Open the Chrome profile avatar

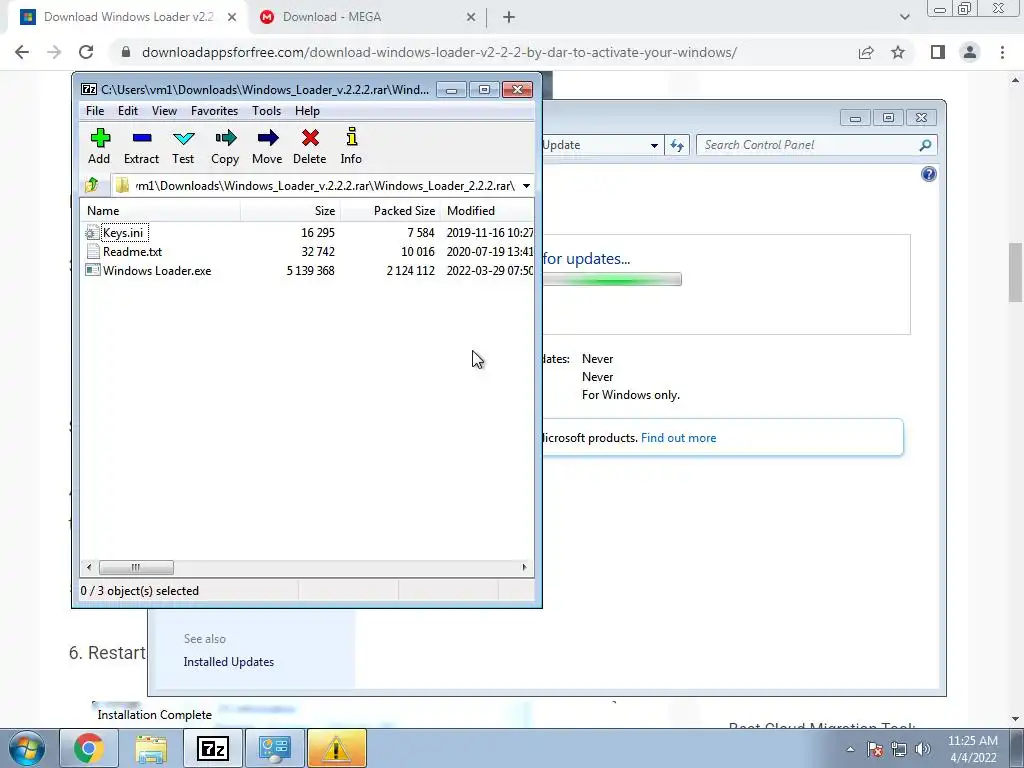click(970, 52)
